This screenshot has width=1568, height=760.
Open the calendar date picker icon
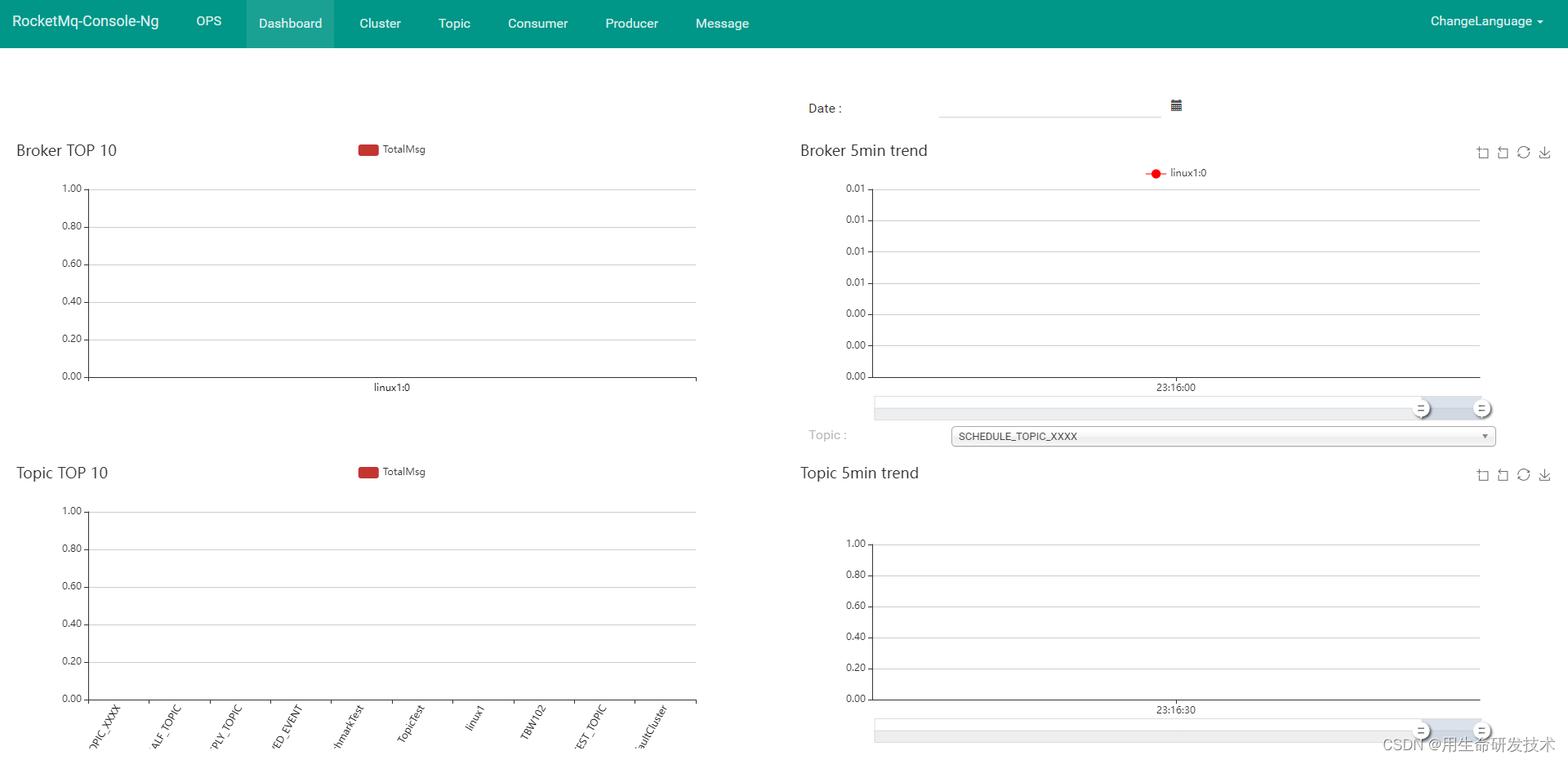point(1176,105)
